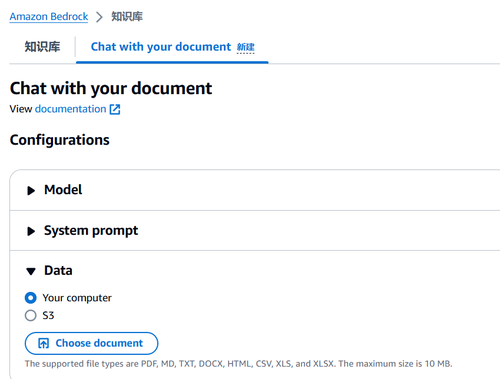Click the Model section triangle icon
Viewport: 500px width, 379px height.
(x=31, y=190)
